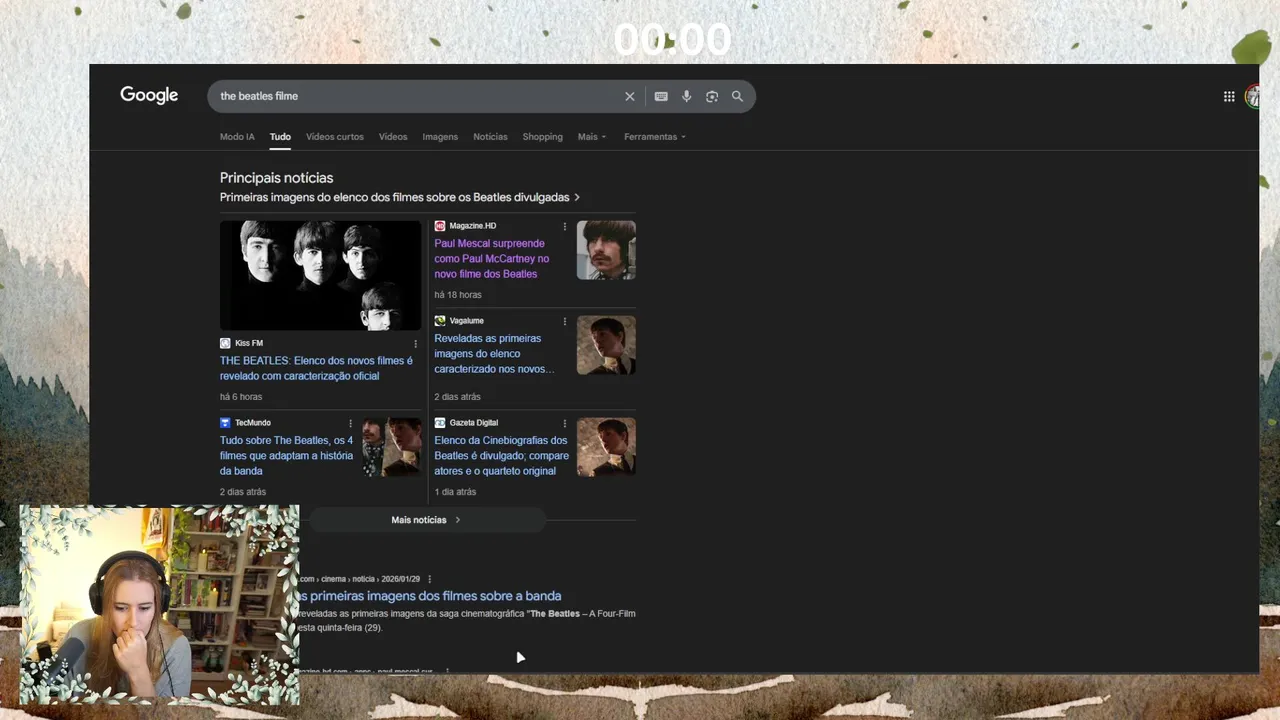Click the '1 dia atrás' timestamp

455,492
